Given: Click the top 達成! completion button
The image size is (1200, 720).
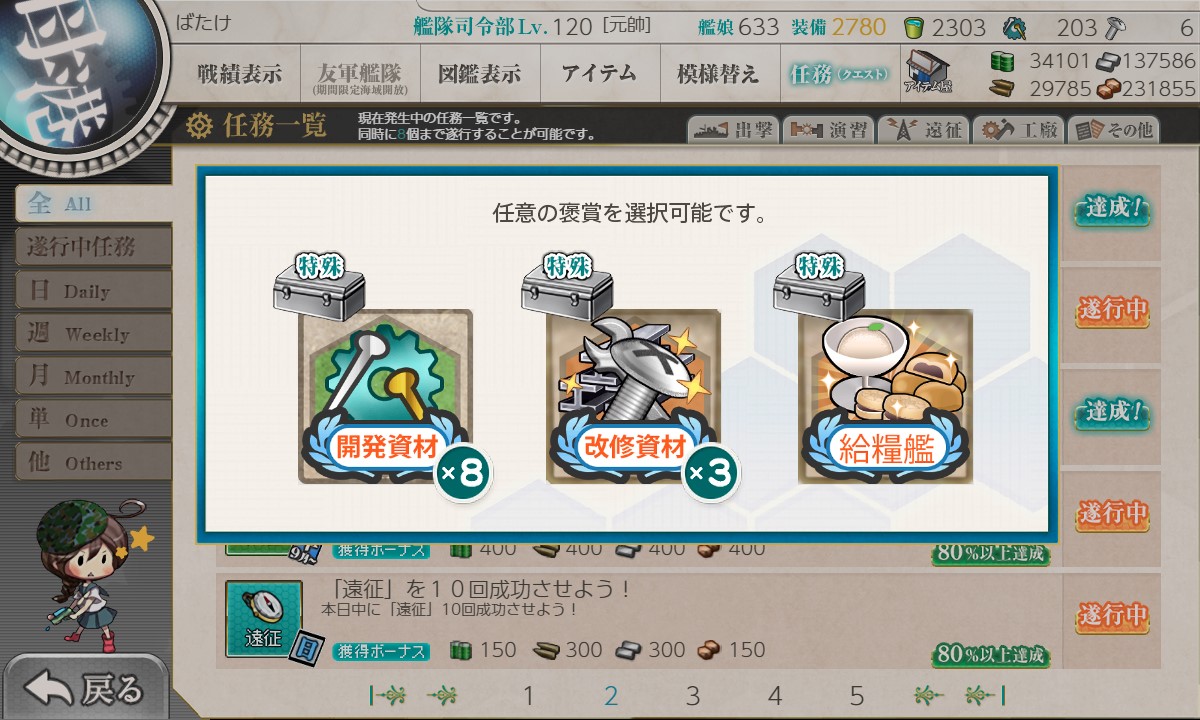Looking at the screenshot, I should coord(1111,212).
